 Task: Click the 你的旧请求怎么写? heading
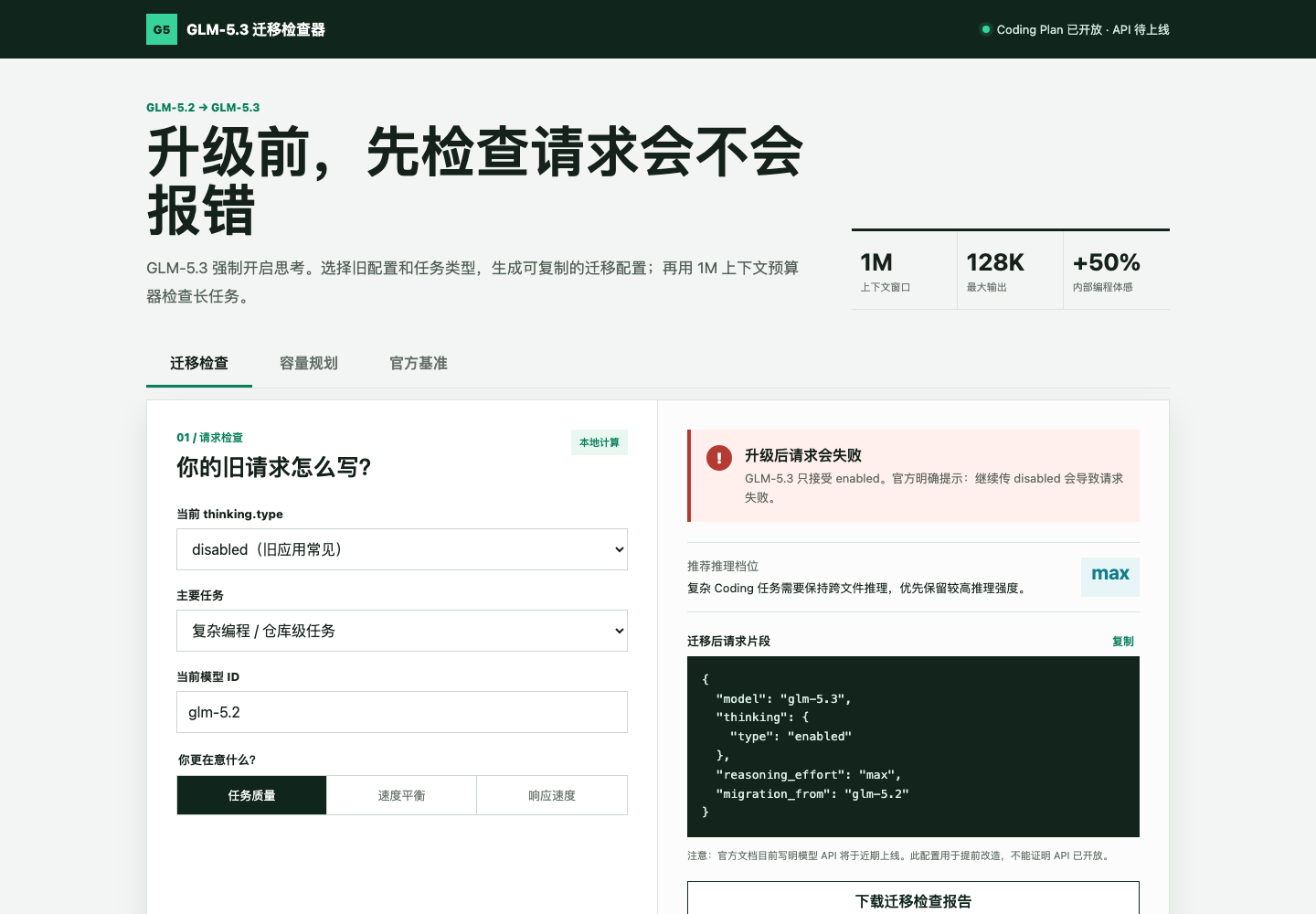274,468
